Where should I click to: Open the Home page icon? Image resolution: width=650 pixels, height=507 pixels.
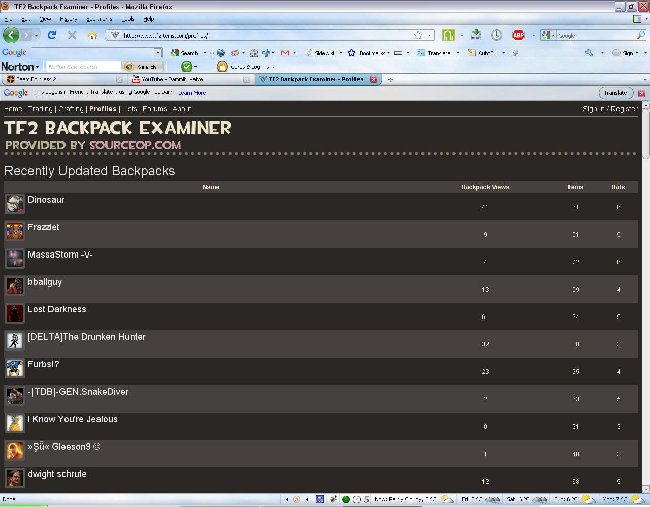pyautogui.click(x=92, y=36)
